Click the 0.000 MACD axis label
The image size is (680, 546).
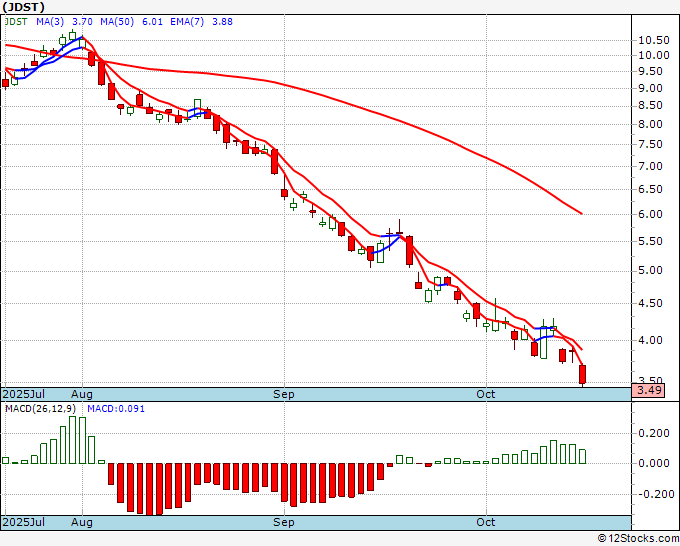click(x=654, y=463)
